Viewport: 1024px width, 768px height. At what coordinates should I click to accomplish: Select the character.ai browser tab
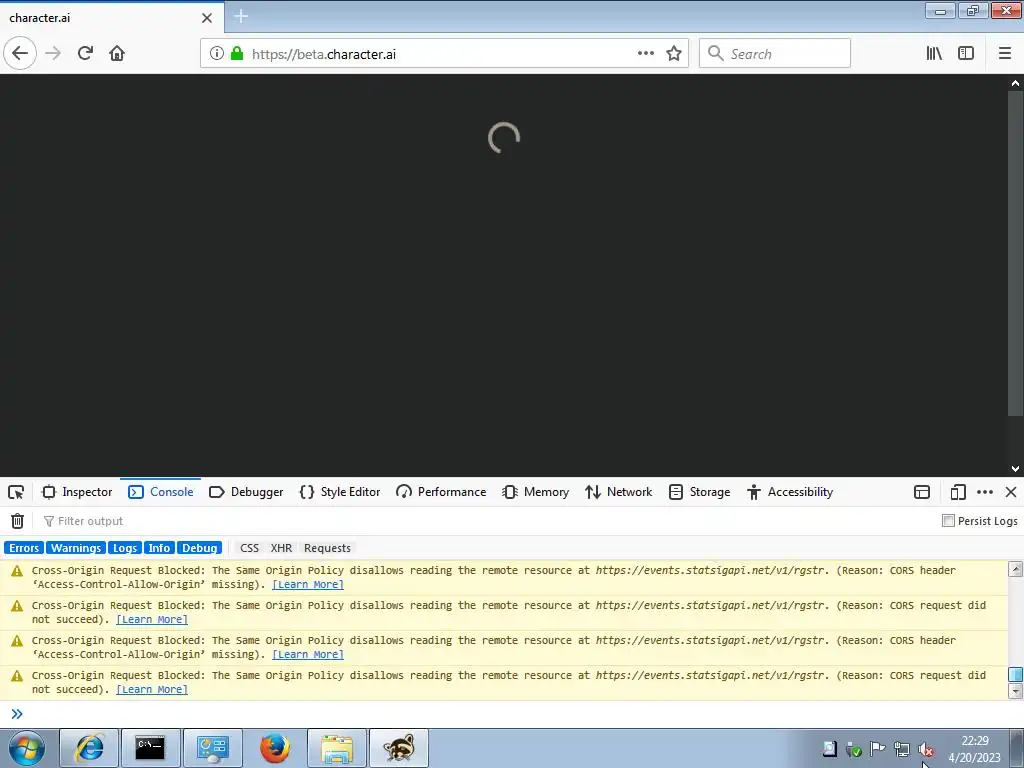112,18
